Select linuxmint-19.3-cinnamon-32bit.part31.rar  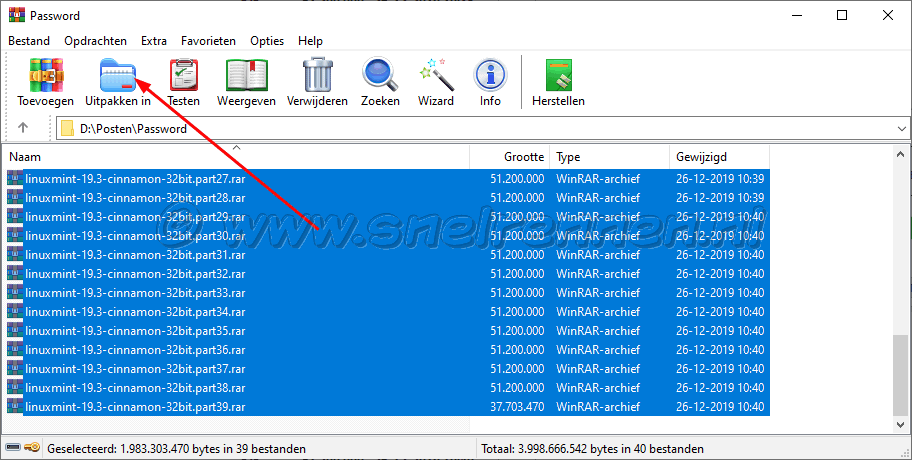tap(135, 255)
